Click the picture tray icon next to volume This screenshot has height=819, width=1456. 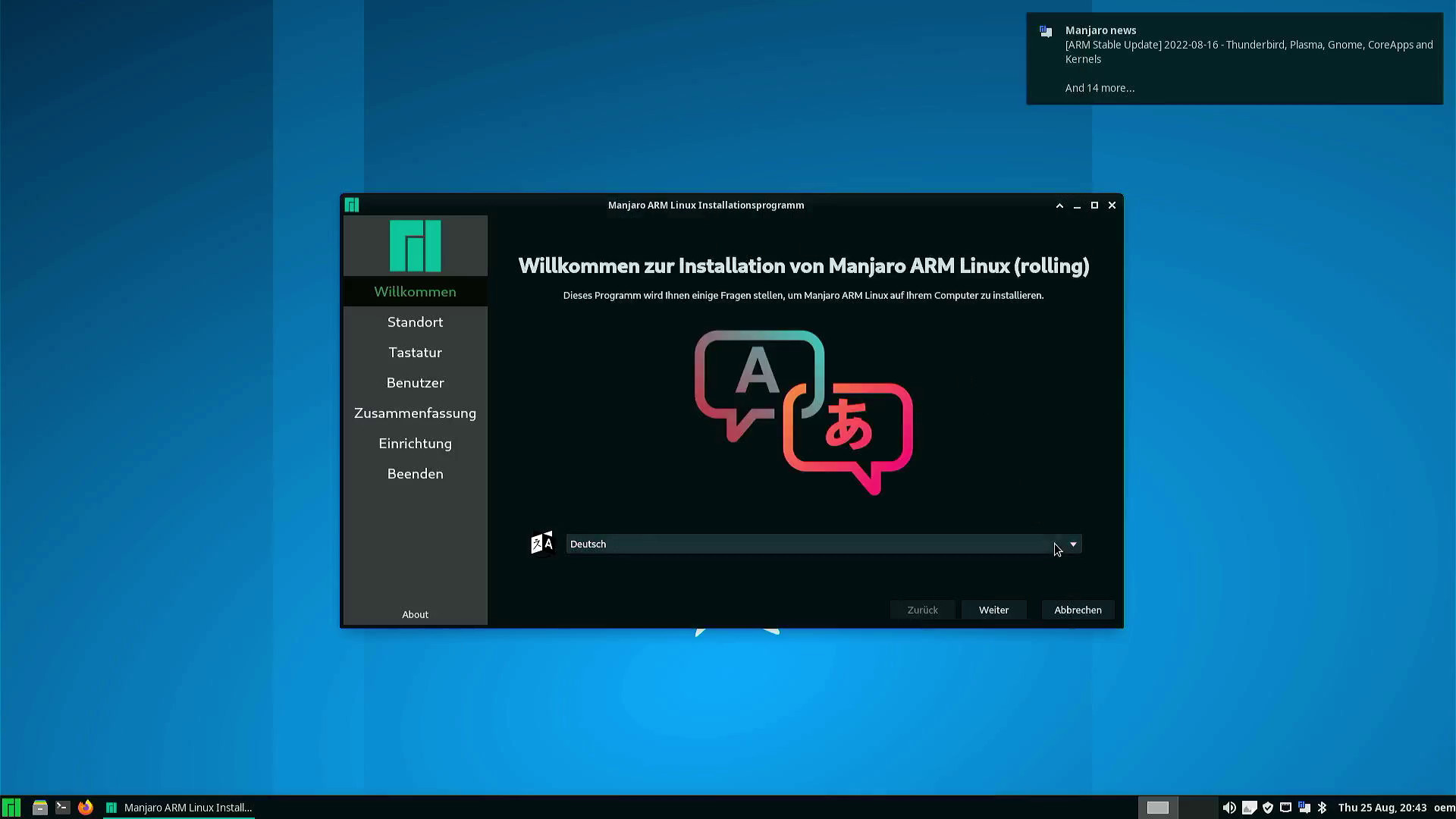[x=1249, y=808]
